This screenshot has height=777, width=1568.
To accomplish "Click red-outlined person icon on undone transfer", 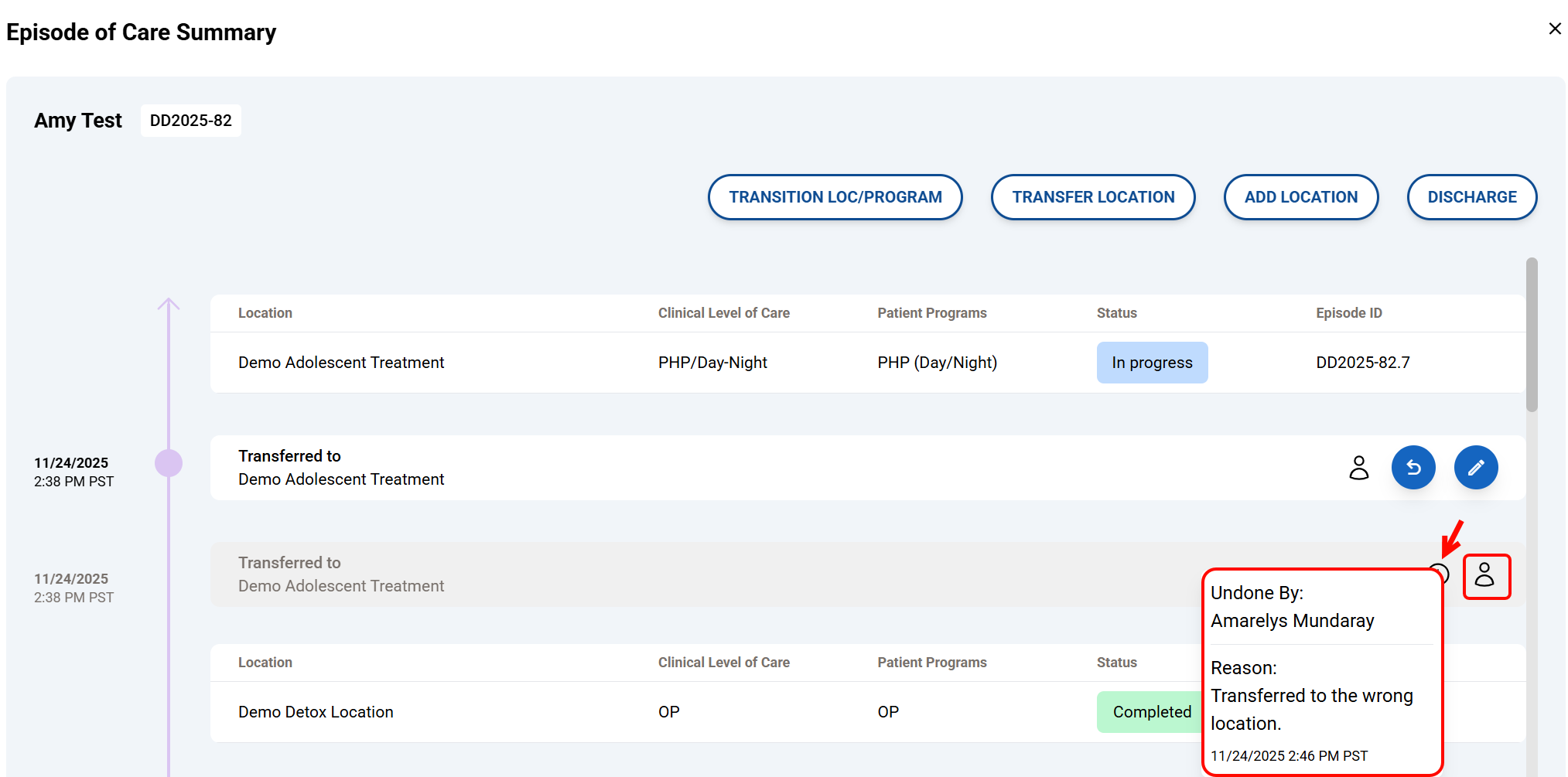I will tap(1484, 575).
